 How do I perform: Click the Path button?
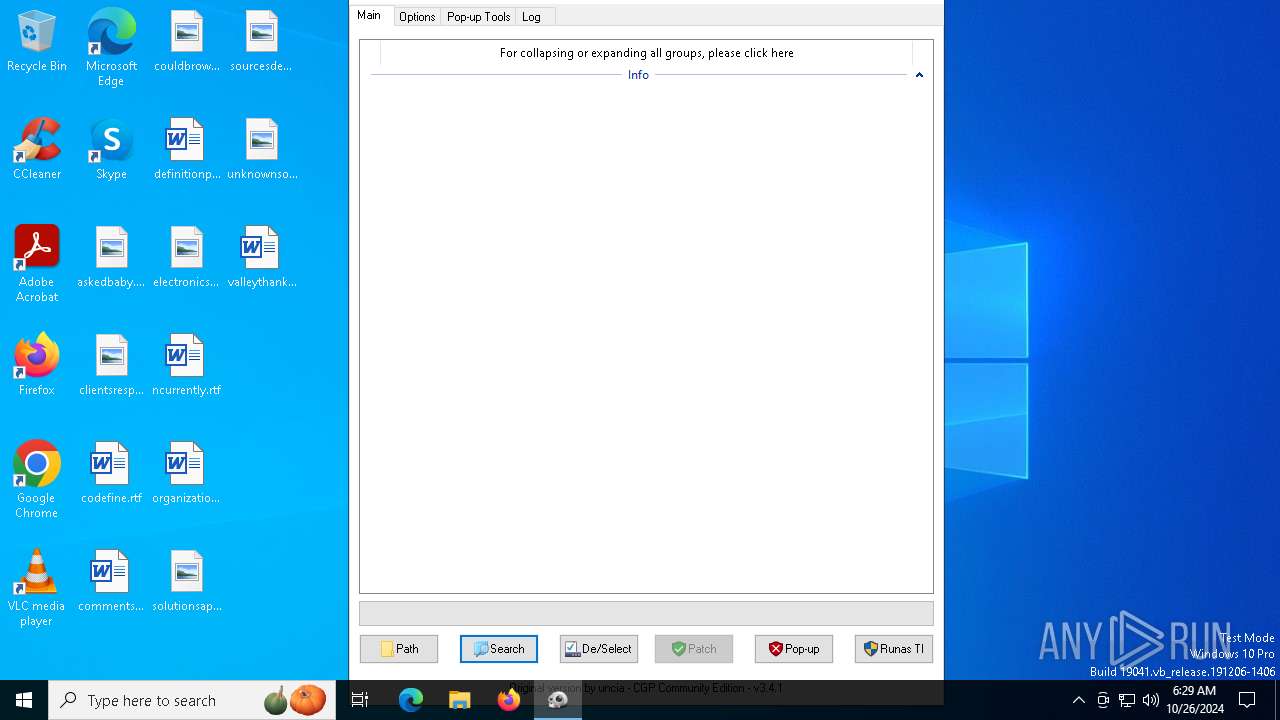[399, 649]
